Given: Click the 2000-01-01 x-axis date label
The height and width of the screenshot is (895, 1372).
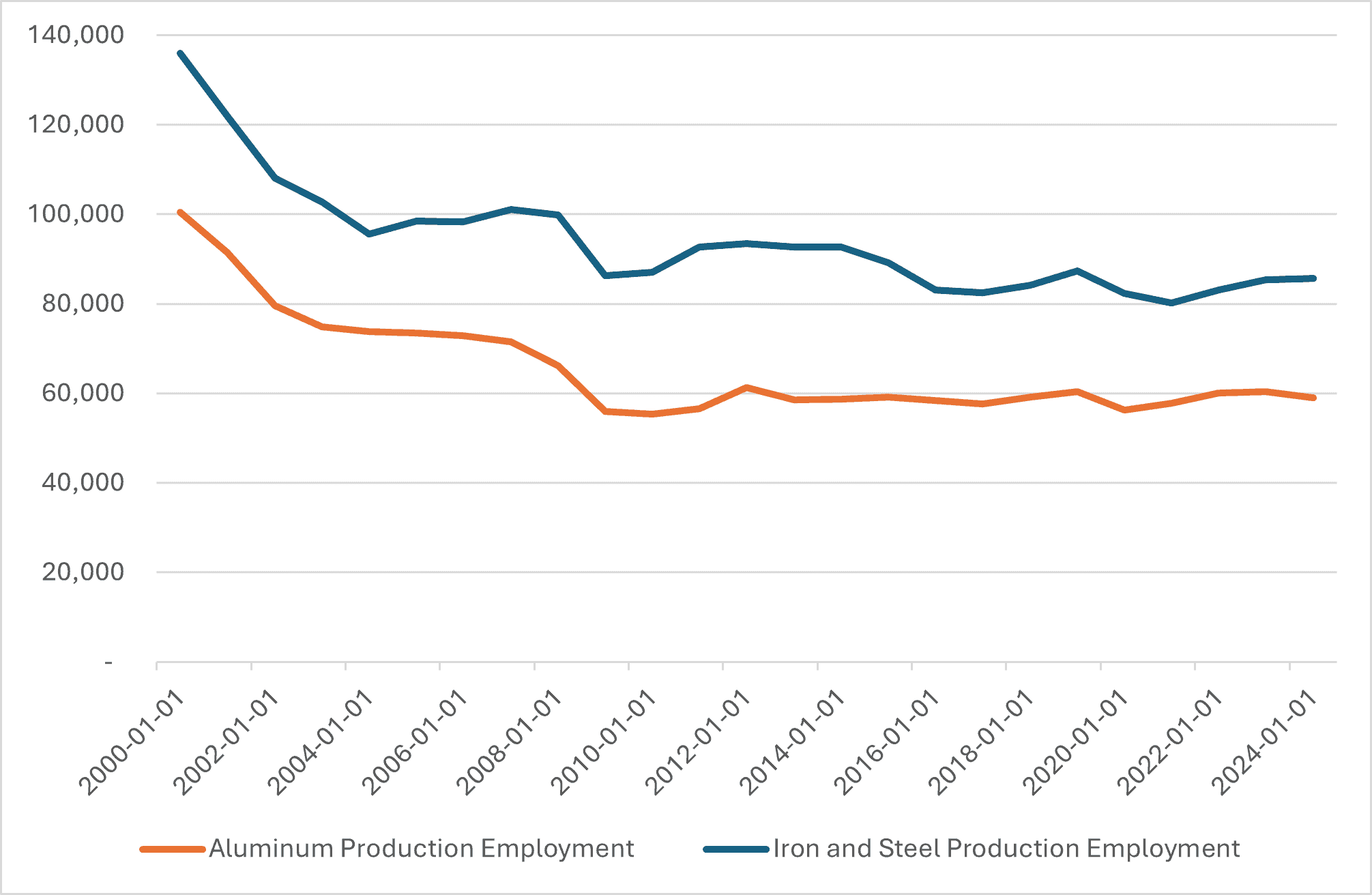Looking at the screenshot, I should tap(132, 742).
